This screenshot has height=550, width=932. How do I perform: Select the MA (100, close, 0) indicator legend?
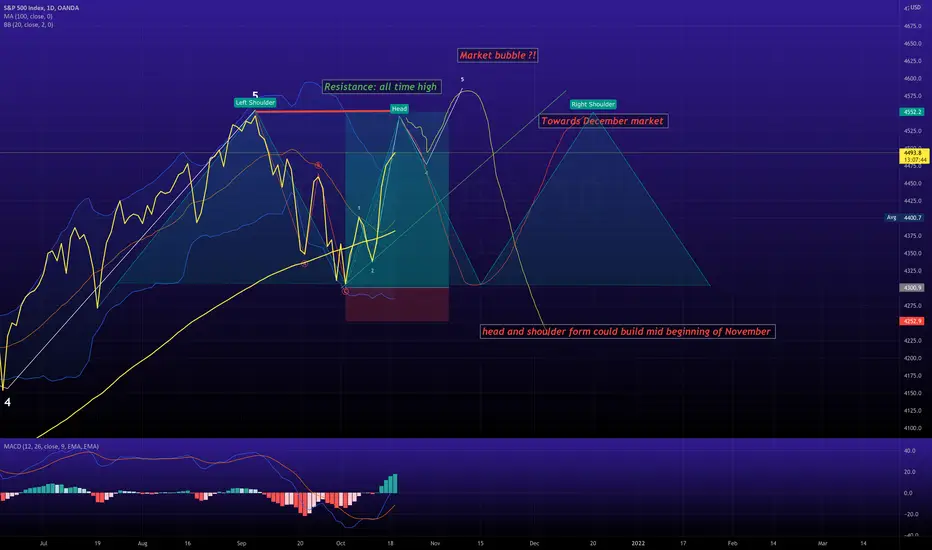tap(28, 17)
